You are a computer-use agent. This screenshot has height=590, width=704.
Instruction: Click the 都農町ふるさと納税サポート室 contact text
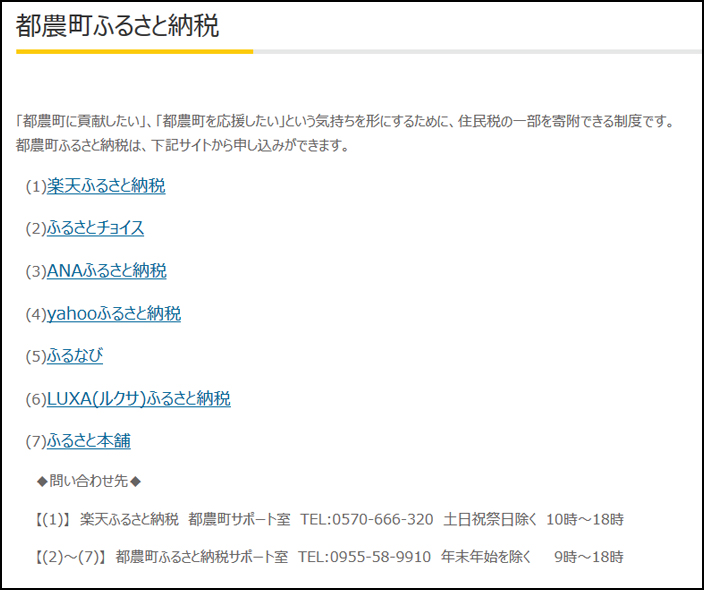tap(202, 557)
